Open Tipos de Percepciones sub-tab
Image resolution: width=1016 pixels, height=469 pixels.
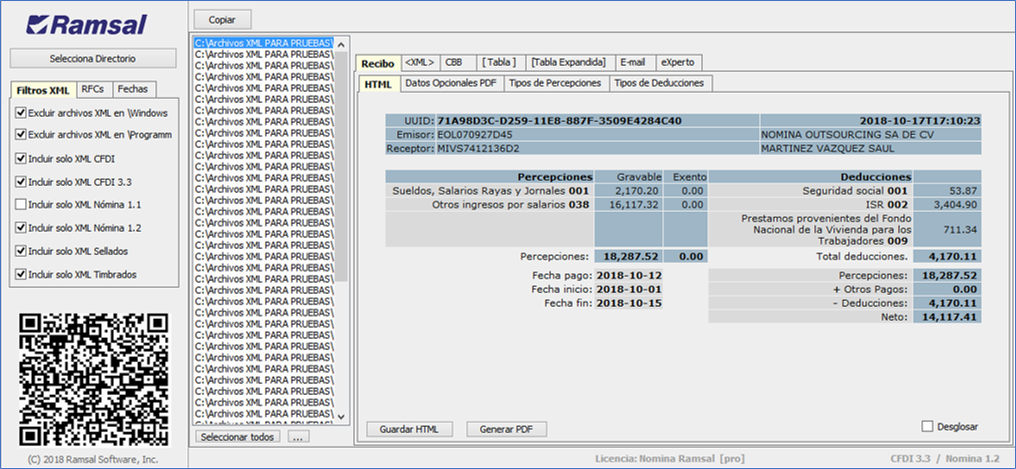point(556,83)
